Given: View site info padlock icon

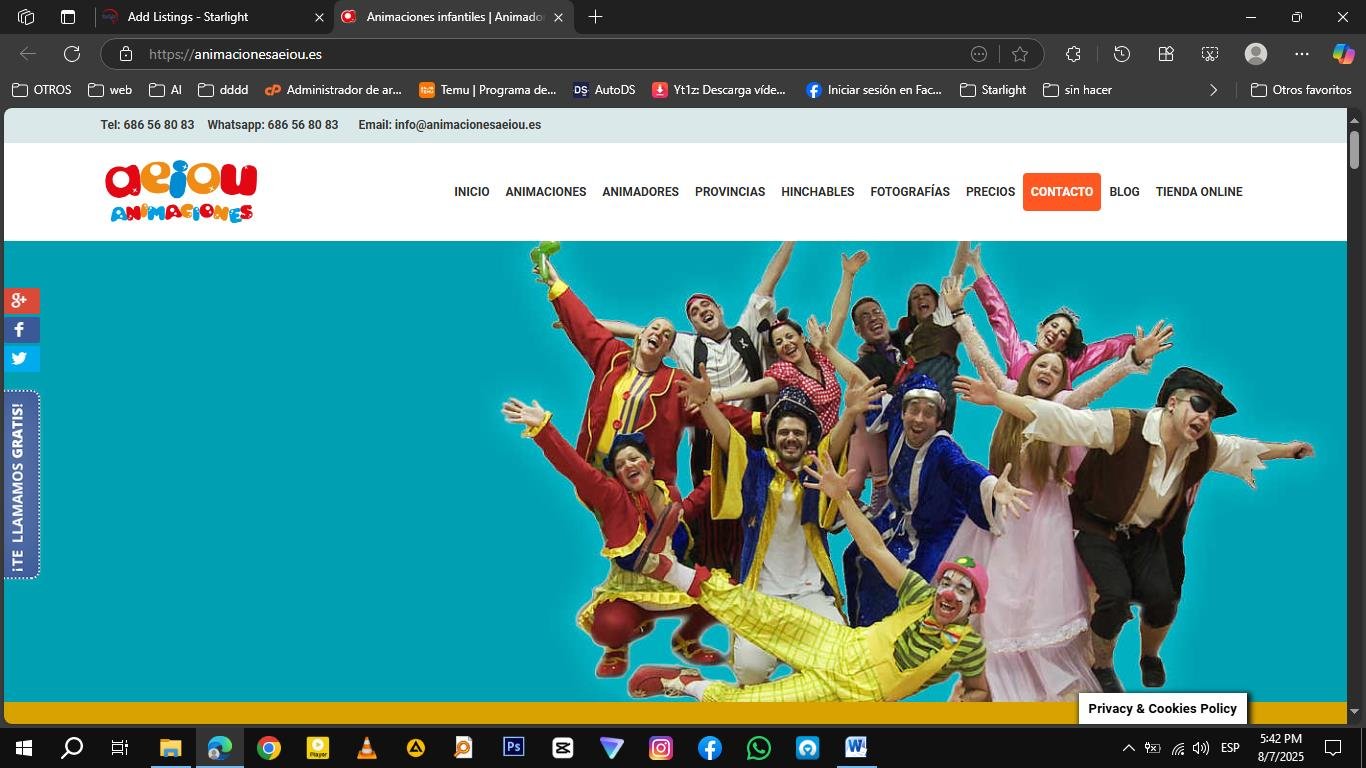Looking at the screenshot, I should [125, 54].
